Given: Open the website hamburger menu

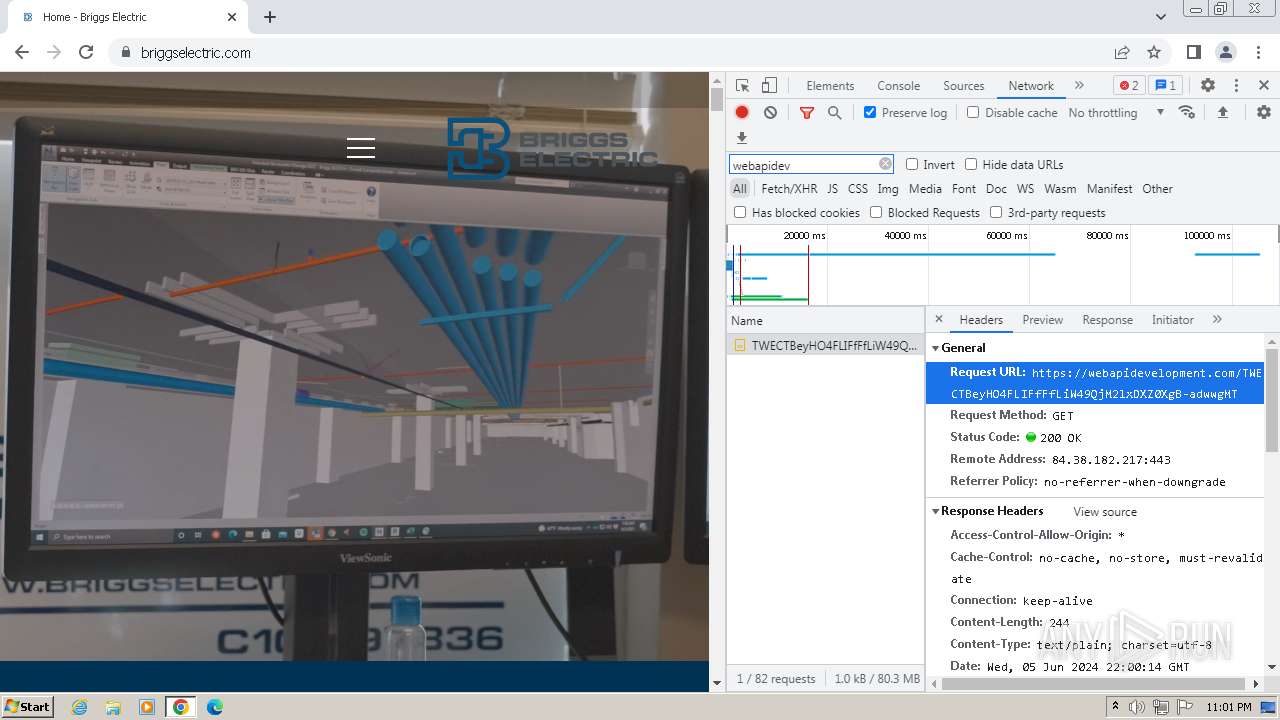Looking at the screenshot, I should tap(361, 148).
